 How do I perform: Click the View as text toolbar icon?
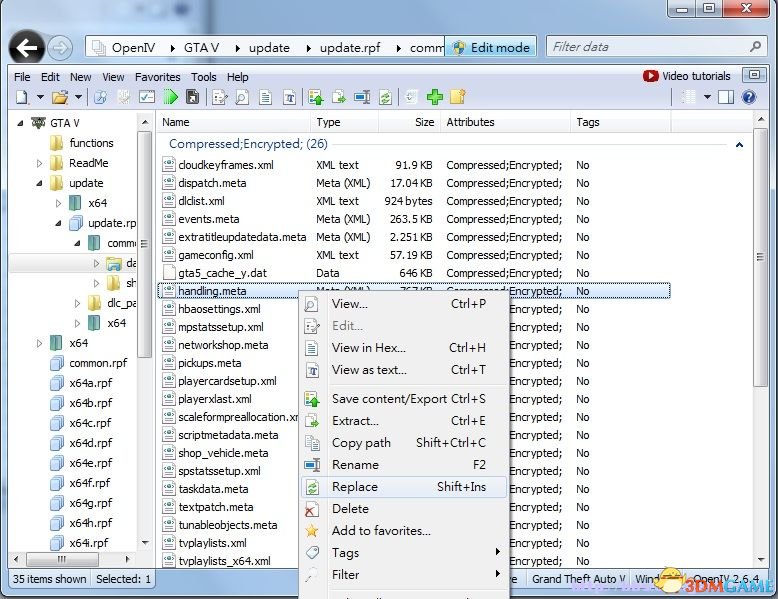pos(289,97)
